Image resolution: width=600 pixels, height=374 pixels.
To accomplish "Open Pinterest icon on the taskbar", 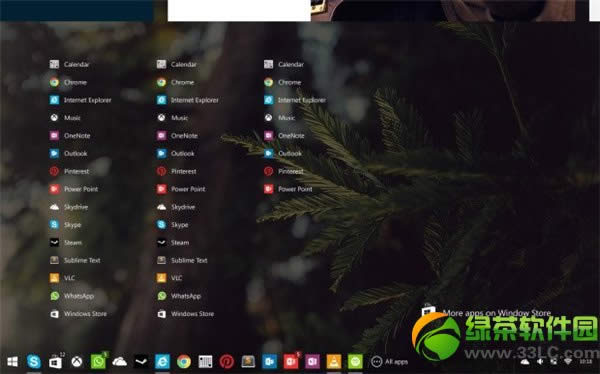I will coord(227,361).
